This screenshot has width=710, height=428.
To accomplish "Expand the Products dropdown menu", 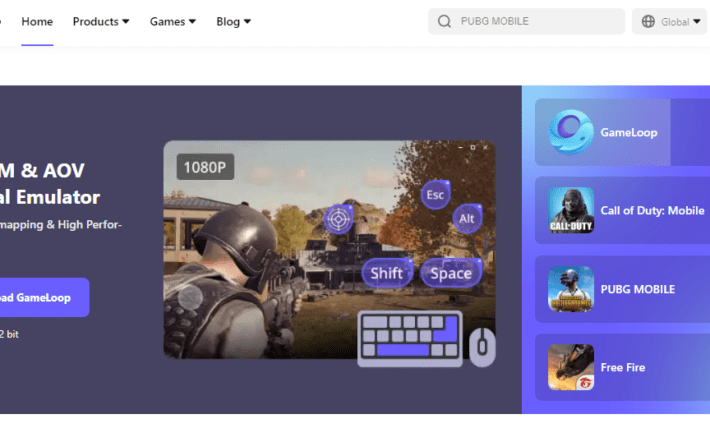I will (101, 21).
